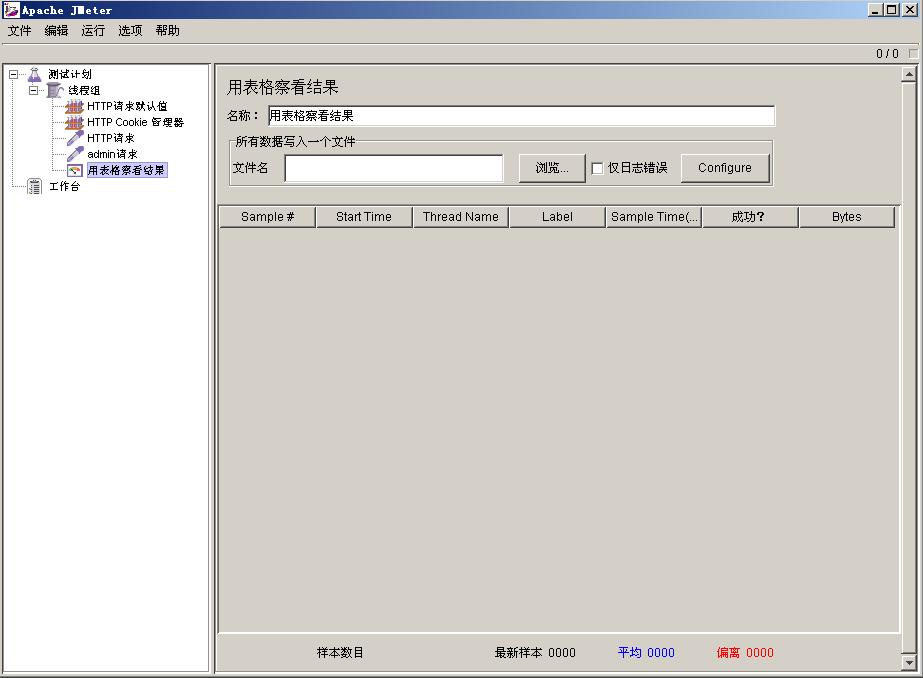
Task: Click the Start Time column header
Action: 364,217
